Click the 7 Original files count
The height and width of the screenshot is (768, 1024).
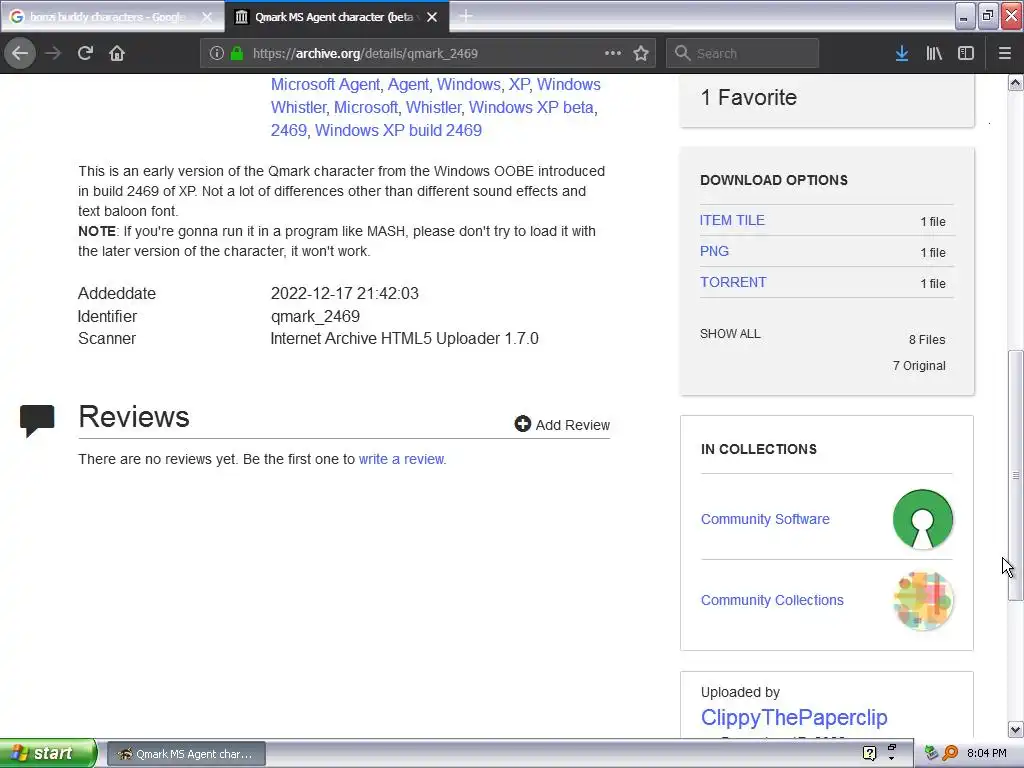919,366
